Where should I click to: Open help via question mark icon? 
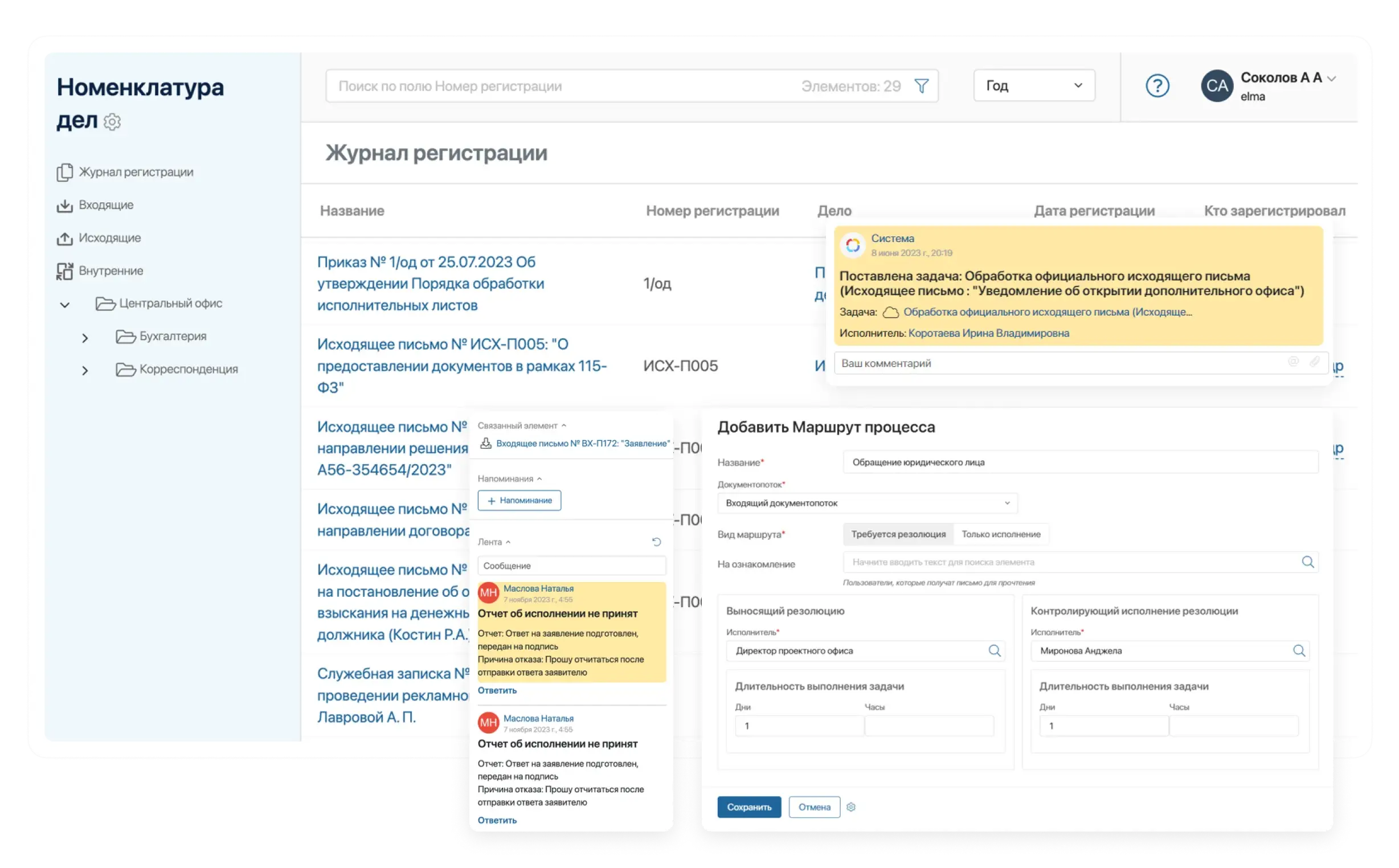tap(1157, 86)
